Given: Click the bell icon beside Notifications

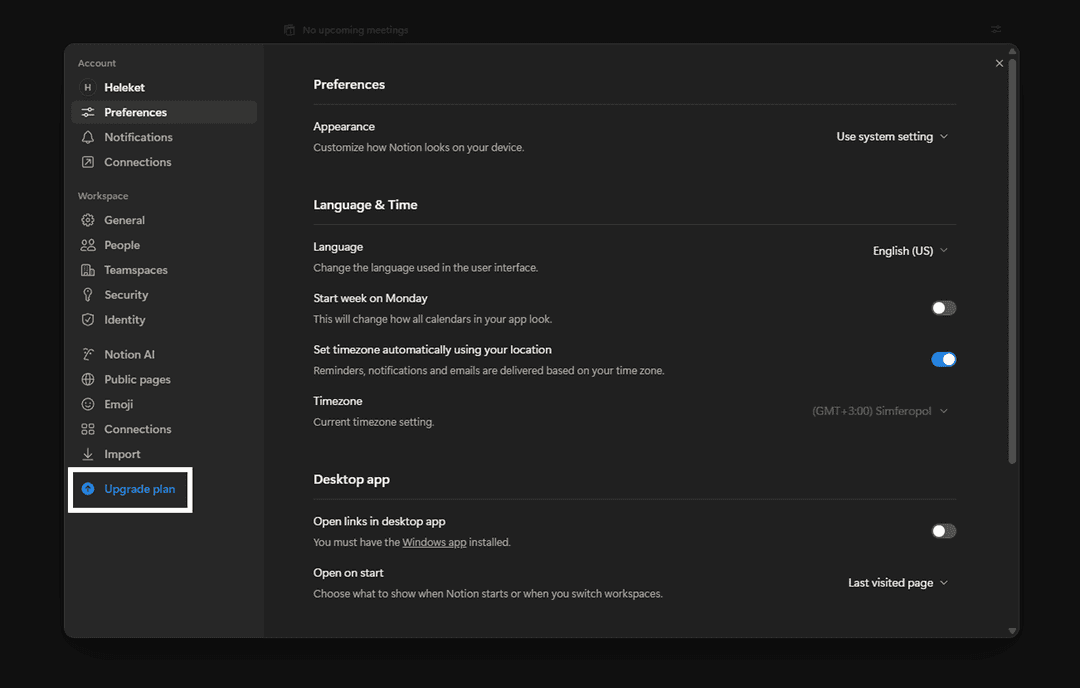Looking at the screenshot, I should click(88, 137).
